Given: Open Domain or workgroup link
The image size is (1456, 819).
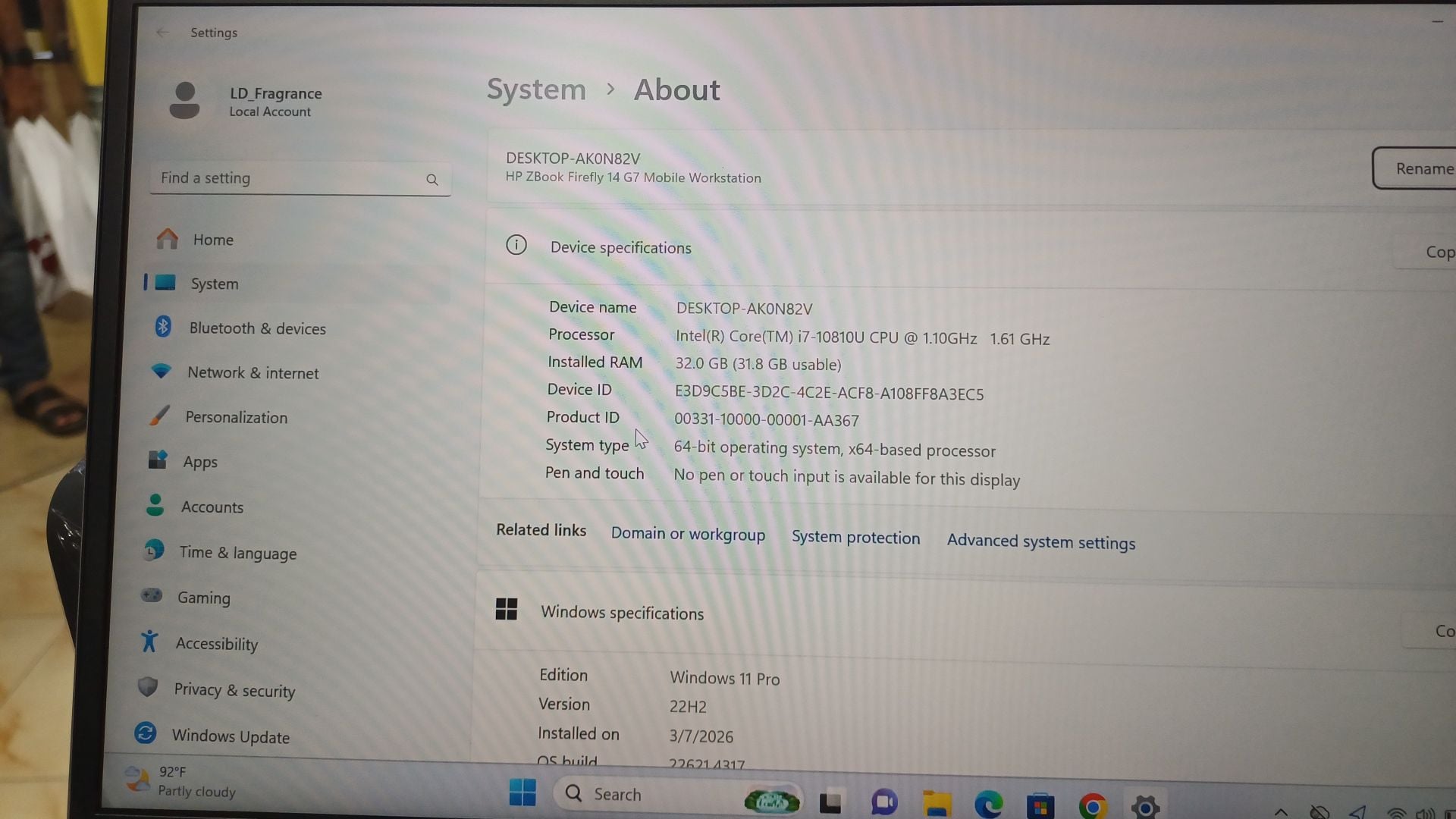Looking at the screenshot, I should click(688, 534).
